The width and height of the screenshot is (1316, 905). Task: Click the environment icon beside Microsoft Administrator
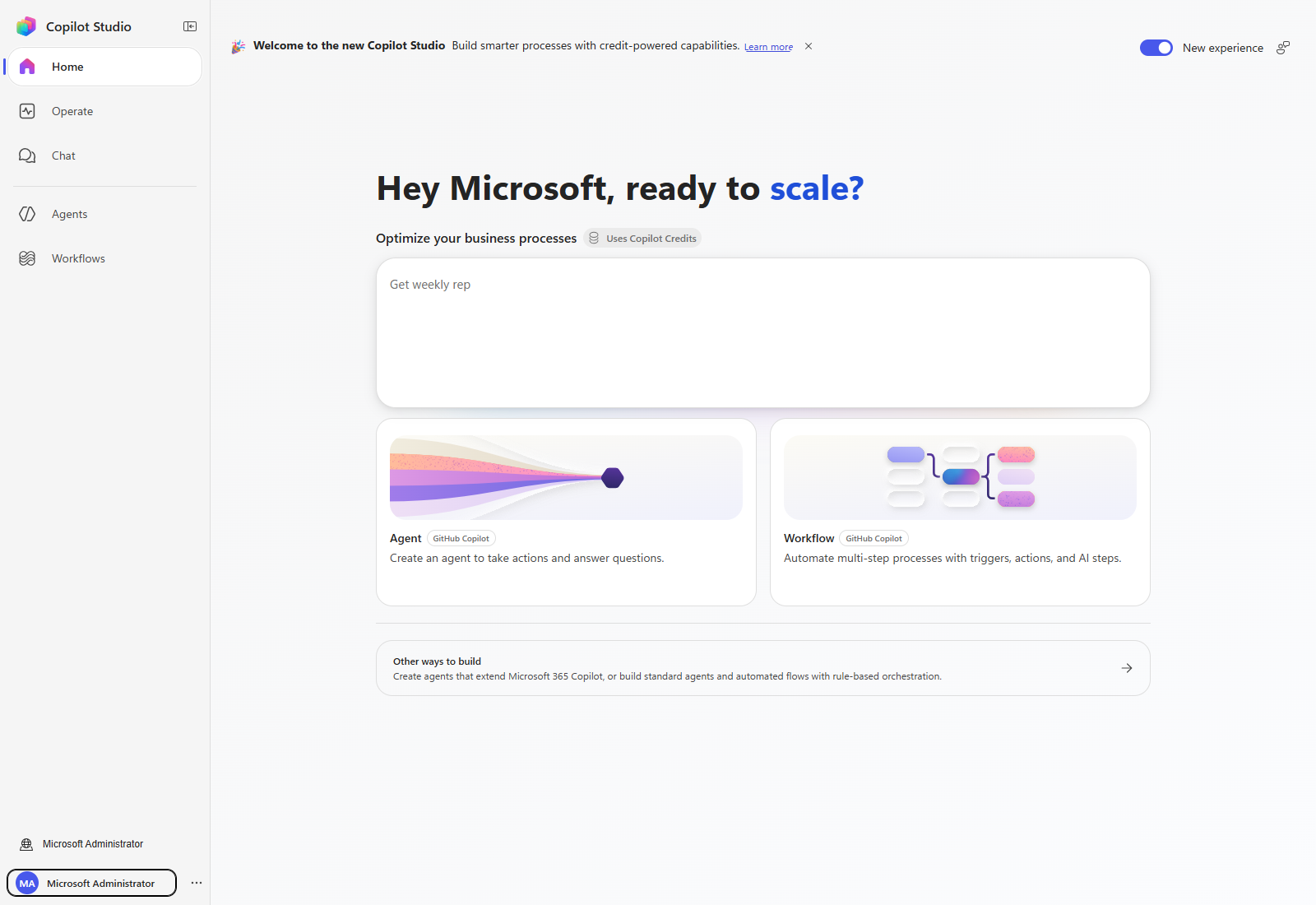coord(26,844)
